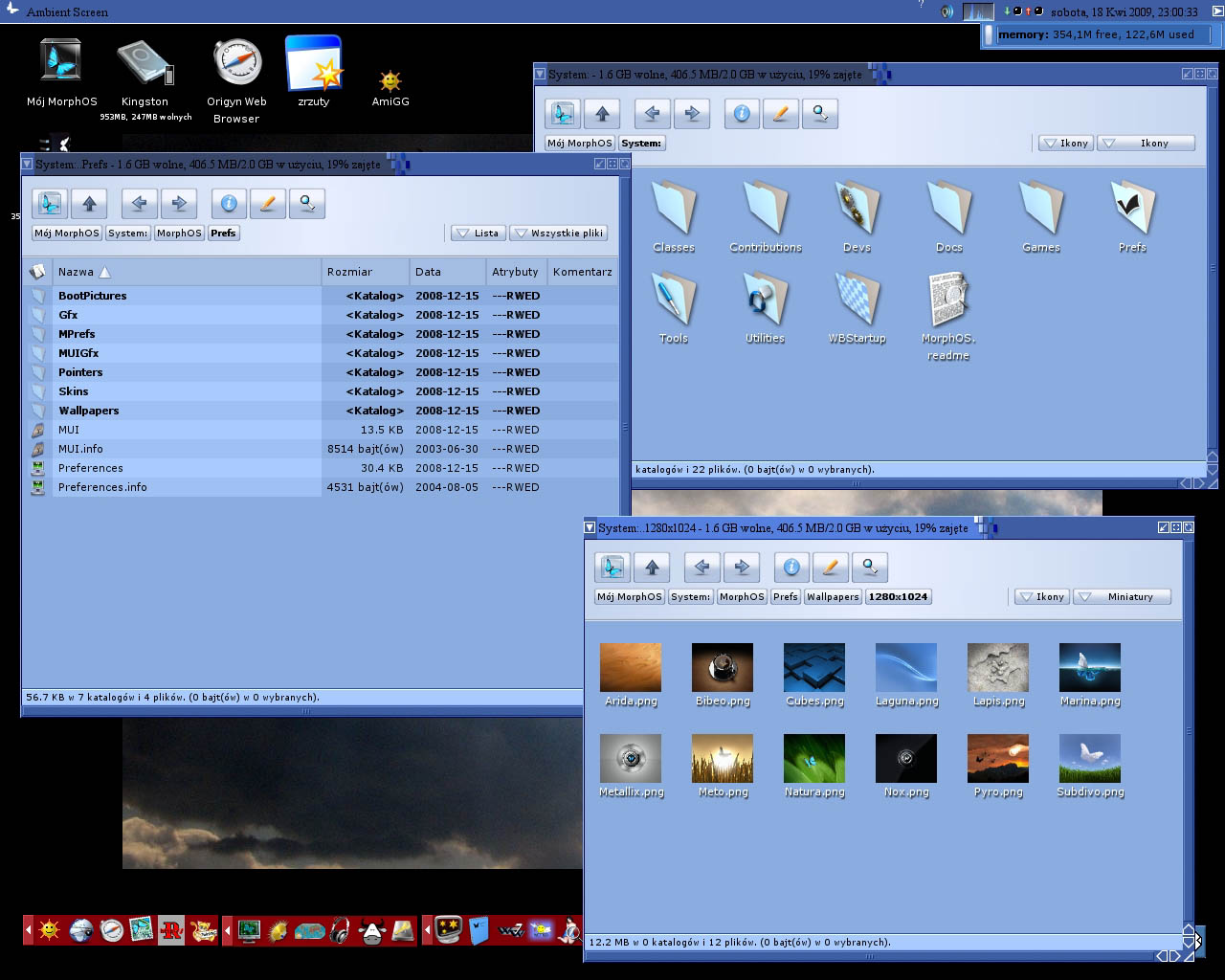This screenshot has width=1225, height=980.
Task: Select the Preferences.info file row
Action: 321,487
